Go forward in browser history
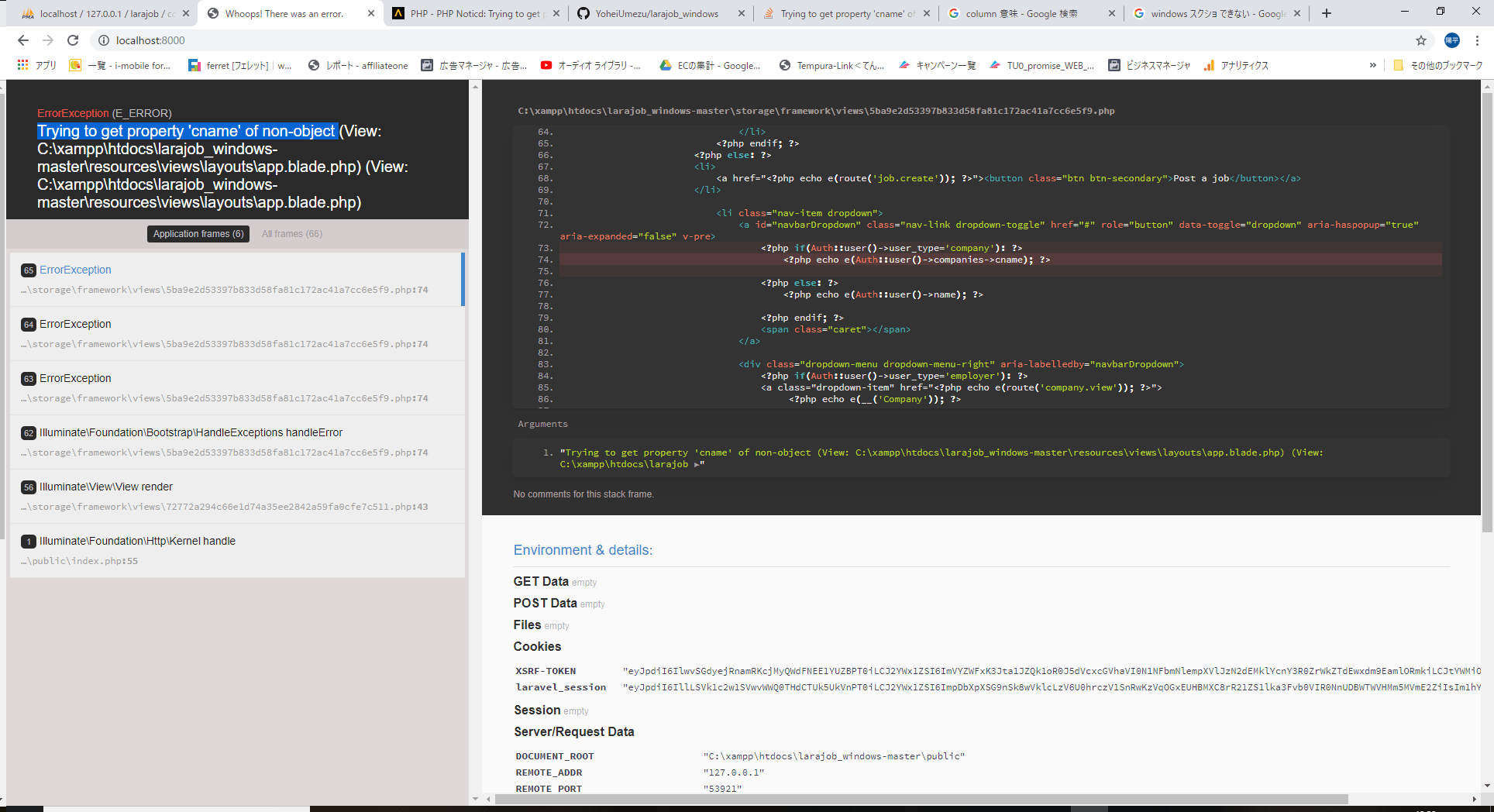The image size is (1494, 812). point(48,40)
